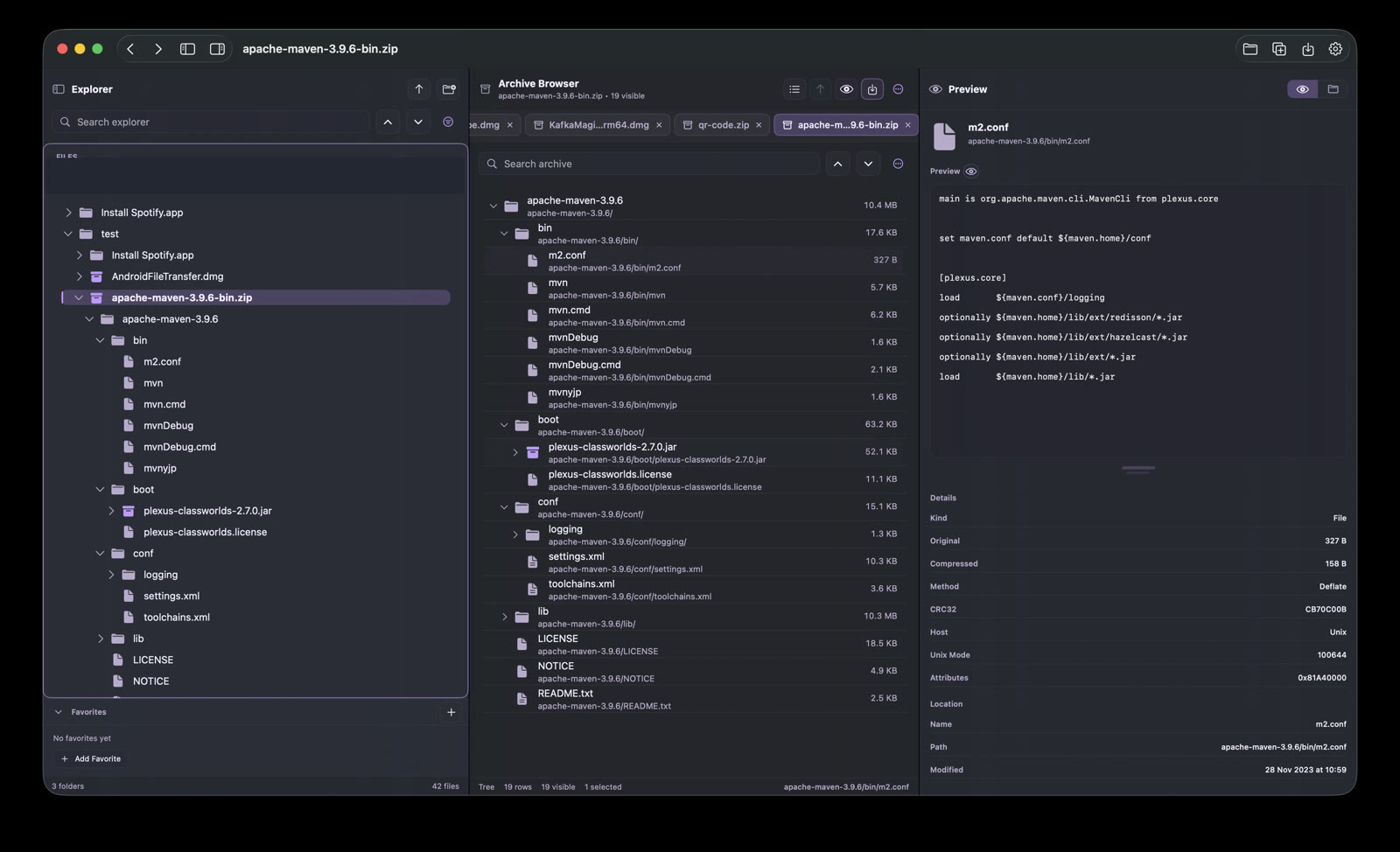
Task: Click the duplicate-plus icon in the title bar
Action: [x=1279, y=49]
